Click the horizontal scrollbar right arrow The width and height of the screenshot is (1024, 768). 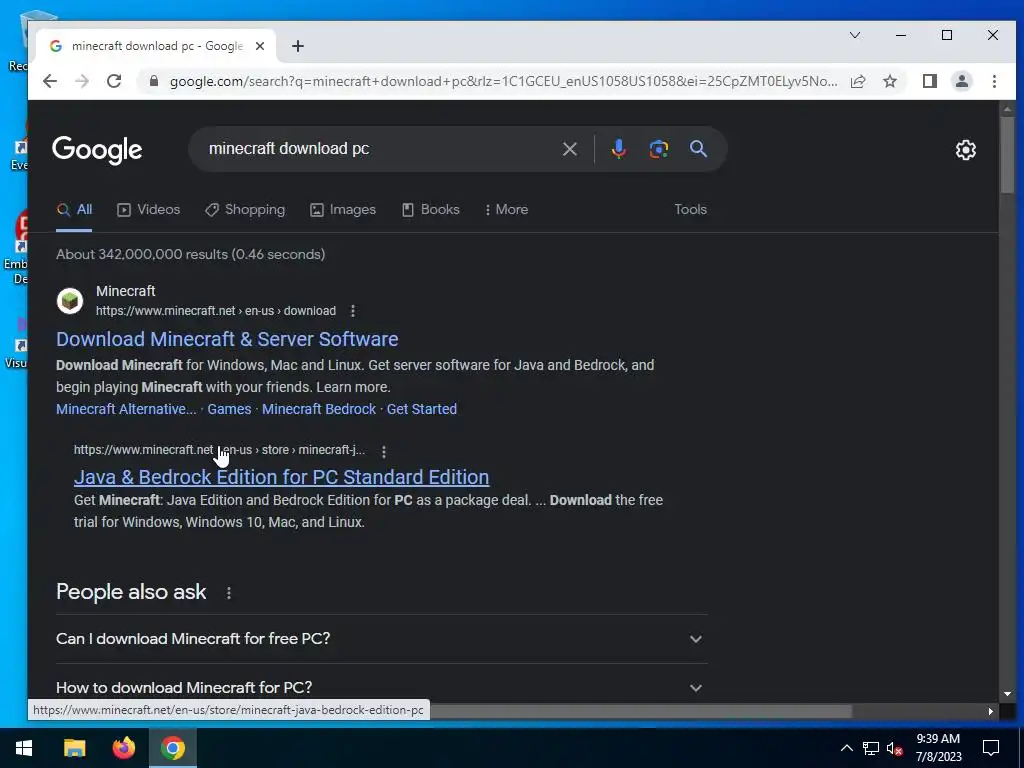pyautogui.click(x=991, y=711)
